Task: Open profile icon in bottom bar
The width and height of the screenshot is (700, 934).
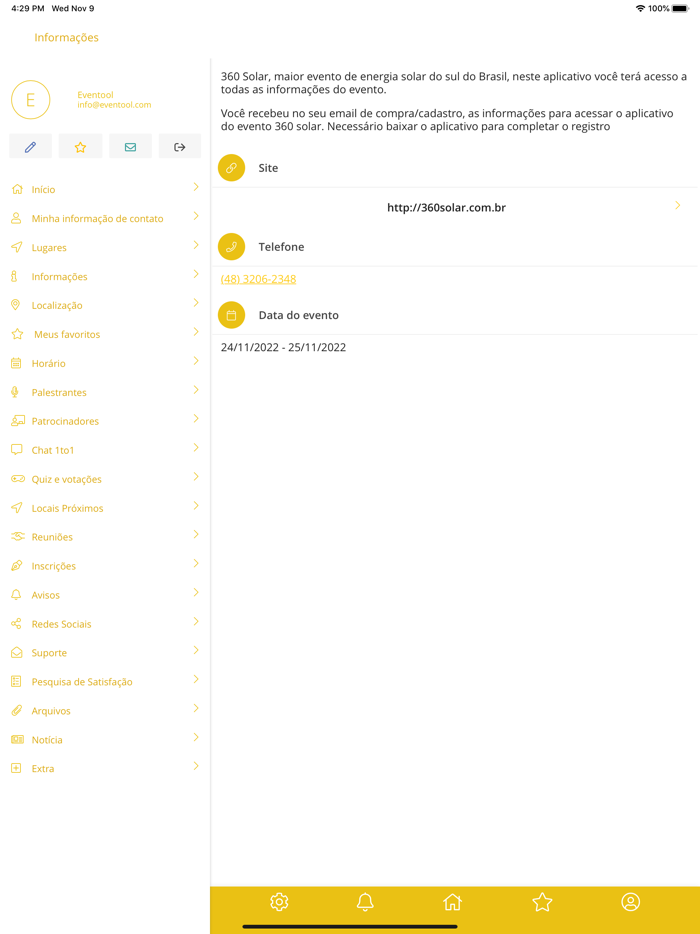Action: point(630,902)
